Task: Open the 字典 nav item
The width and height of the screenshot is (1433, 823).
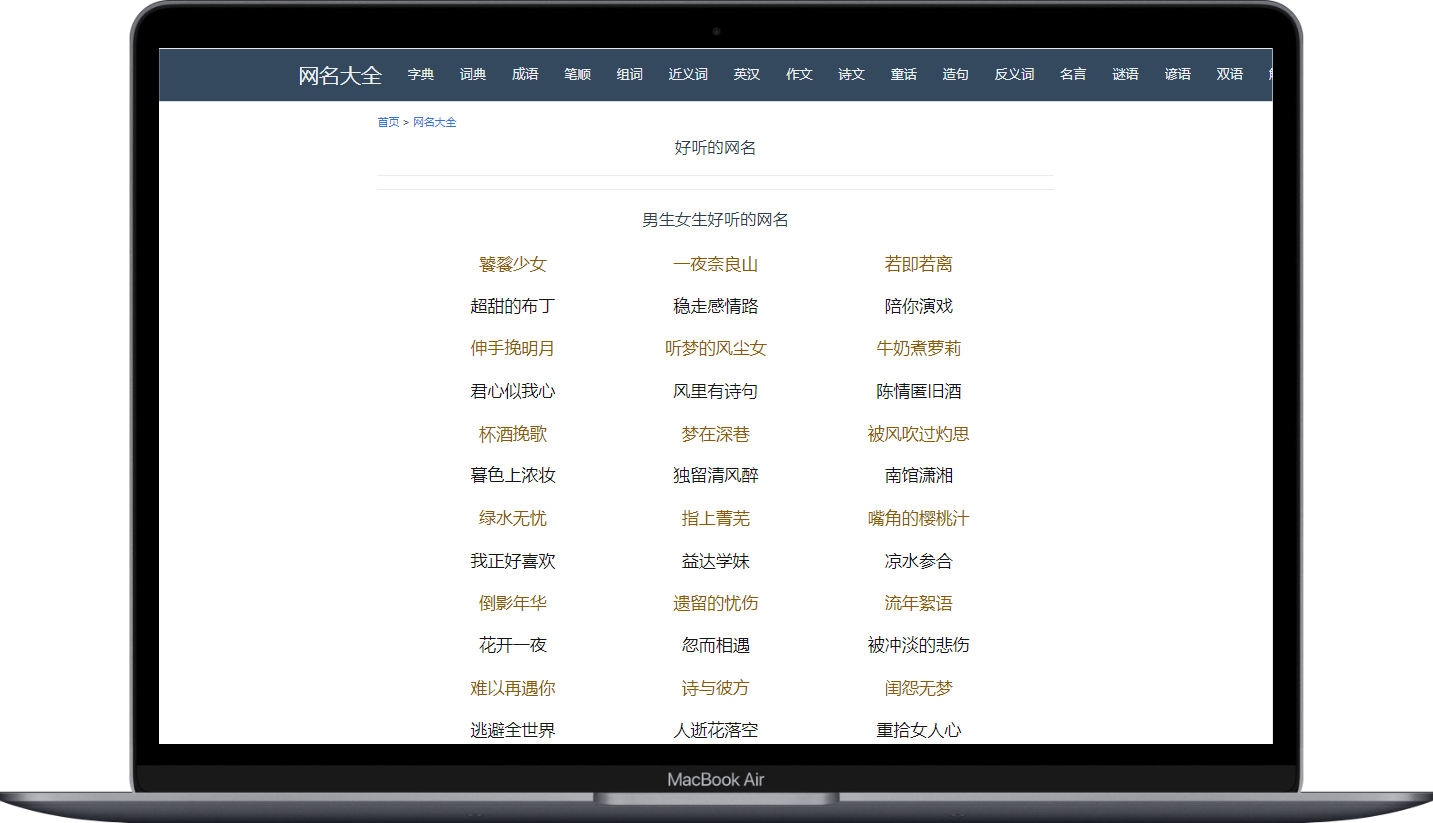Action: (421, 74)
